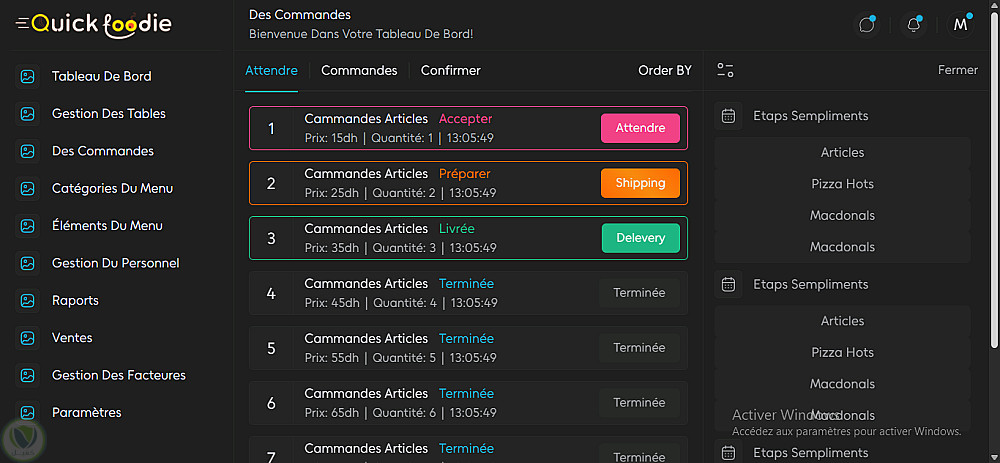The image size is (1000, 463).
Task: Toggle the hamburger sidebar menu
Action: (22, 23)
